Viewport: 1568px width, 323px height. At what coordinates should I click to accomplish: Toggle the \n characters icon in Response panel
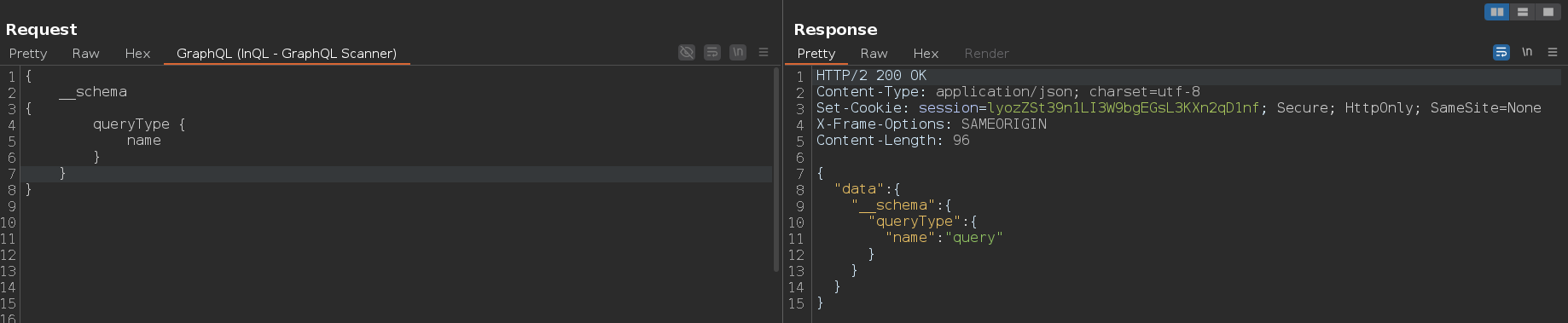point(1527,53)
